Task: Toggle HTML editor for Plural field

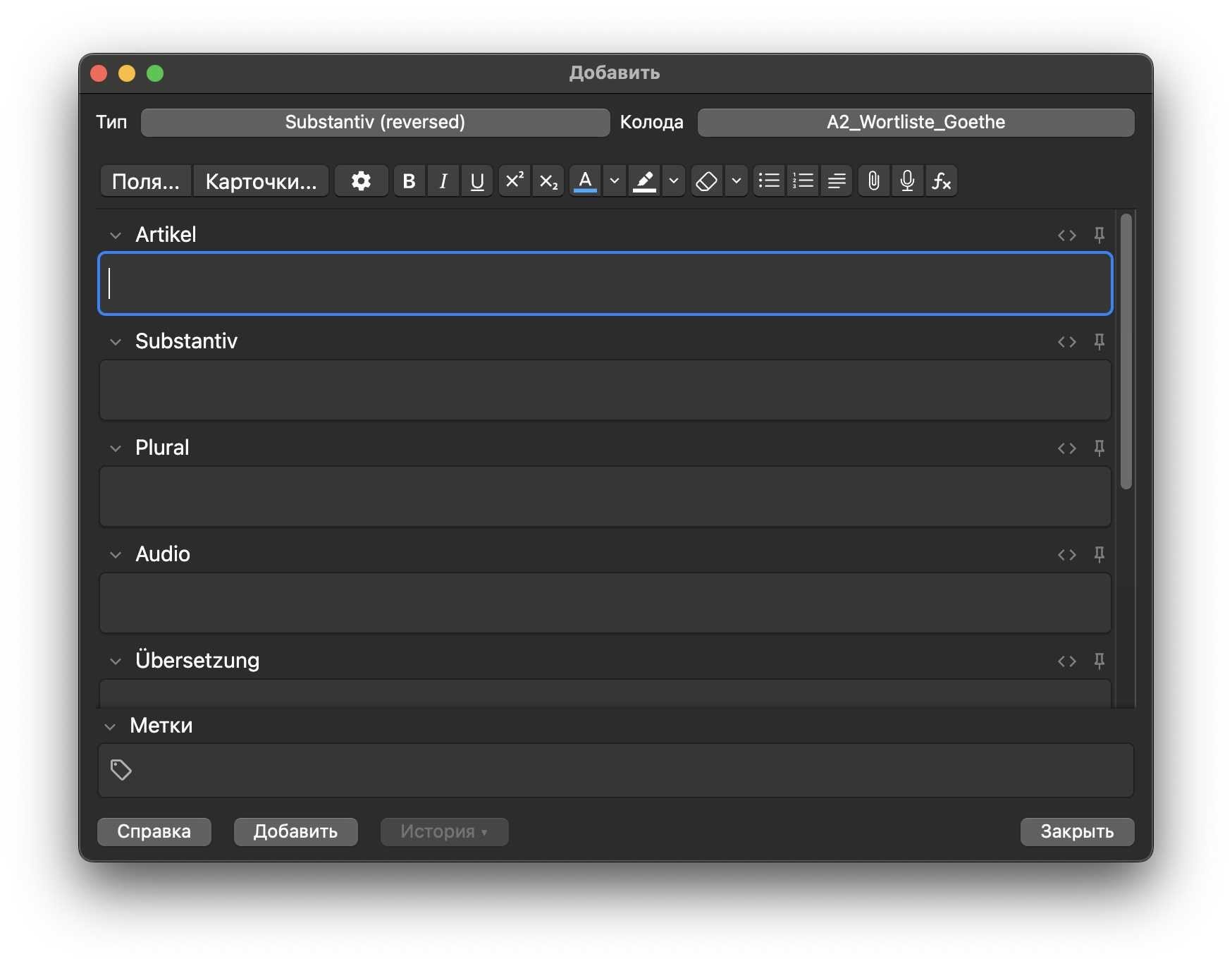Action: (1067, 448)
